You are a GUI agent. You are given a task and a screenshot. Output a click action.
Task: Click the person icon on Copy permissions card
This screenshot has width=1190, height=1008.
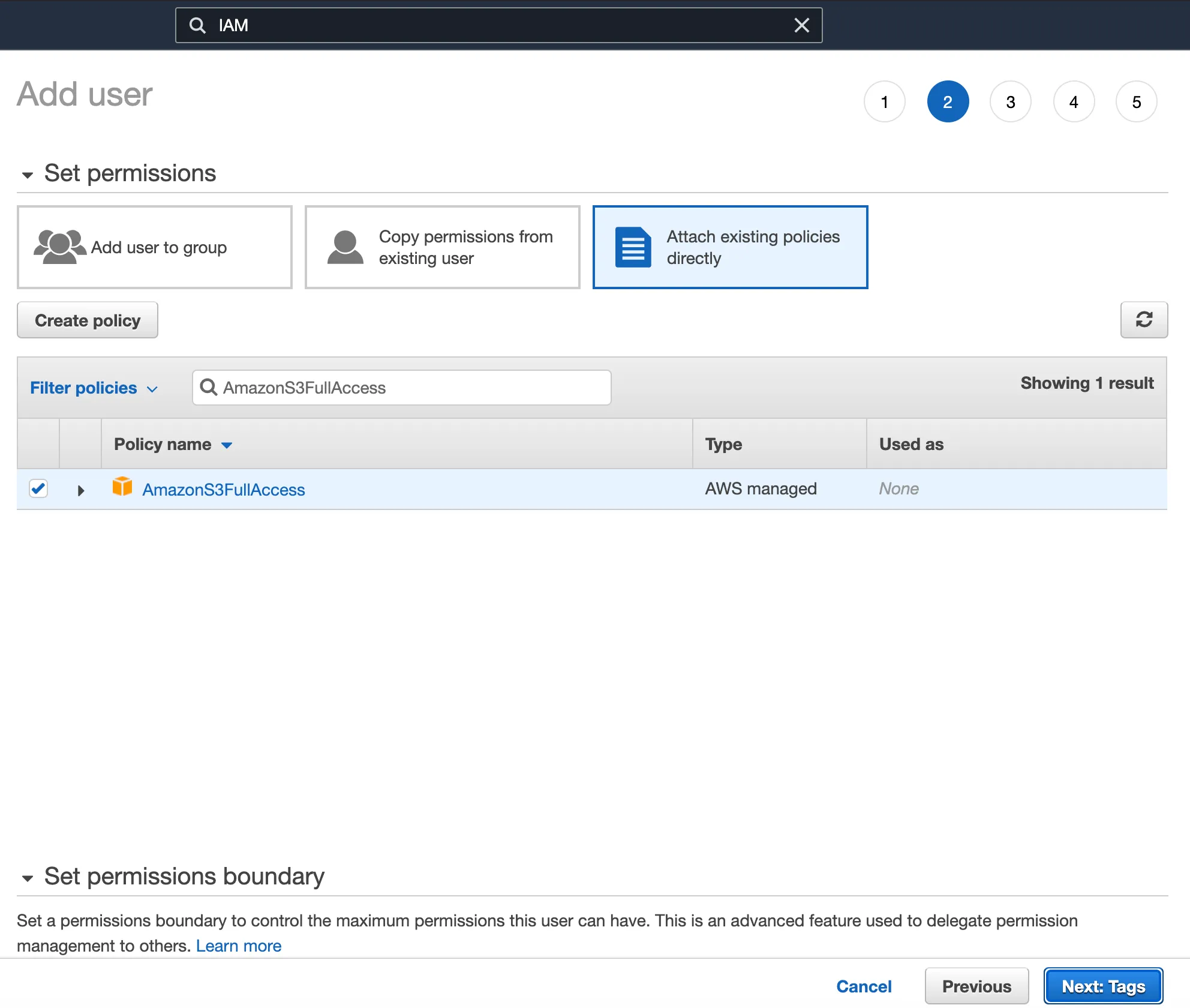345,247
